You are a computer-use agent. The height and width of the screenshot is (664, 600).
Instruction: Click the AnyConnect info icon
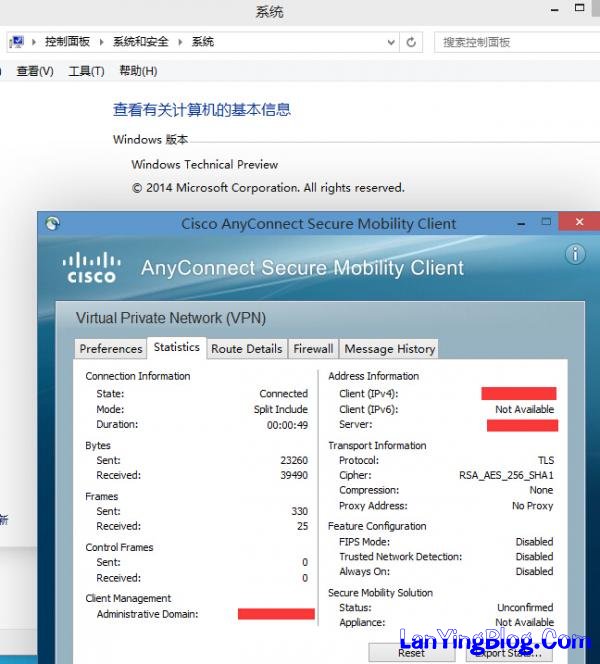click(x=575, y=255)
